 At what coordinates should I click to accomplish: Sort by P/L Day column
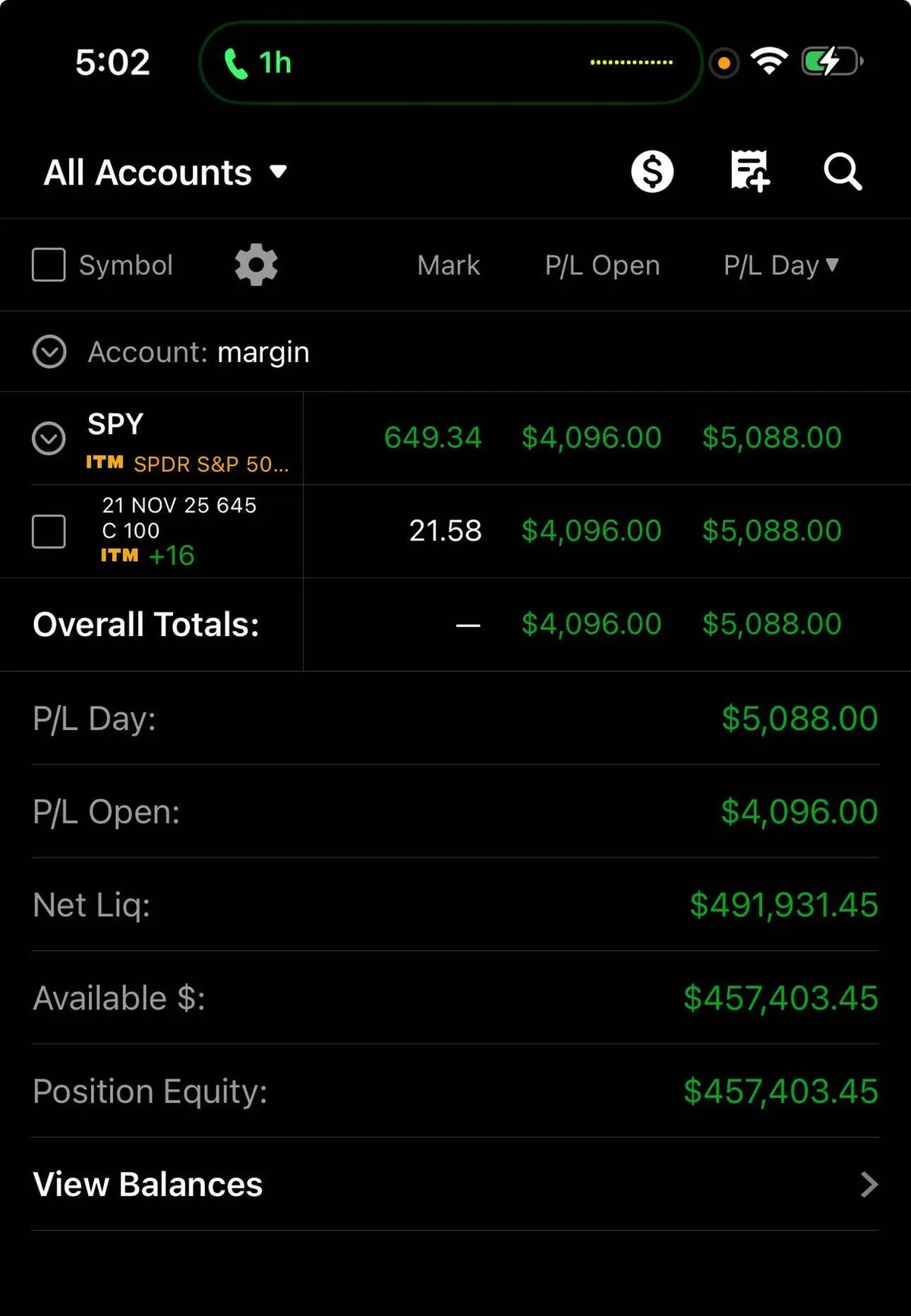tap(780, 265)
